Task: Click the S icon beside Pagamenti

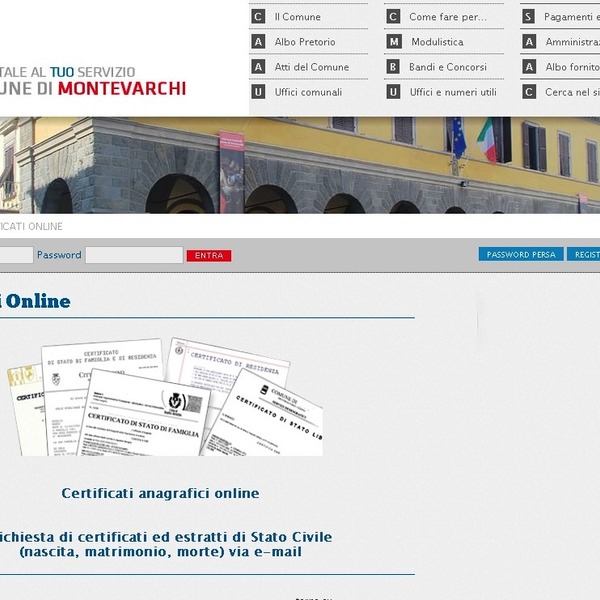Action: coord(528,17)
